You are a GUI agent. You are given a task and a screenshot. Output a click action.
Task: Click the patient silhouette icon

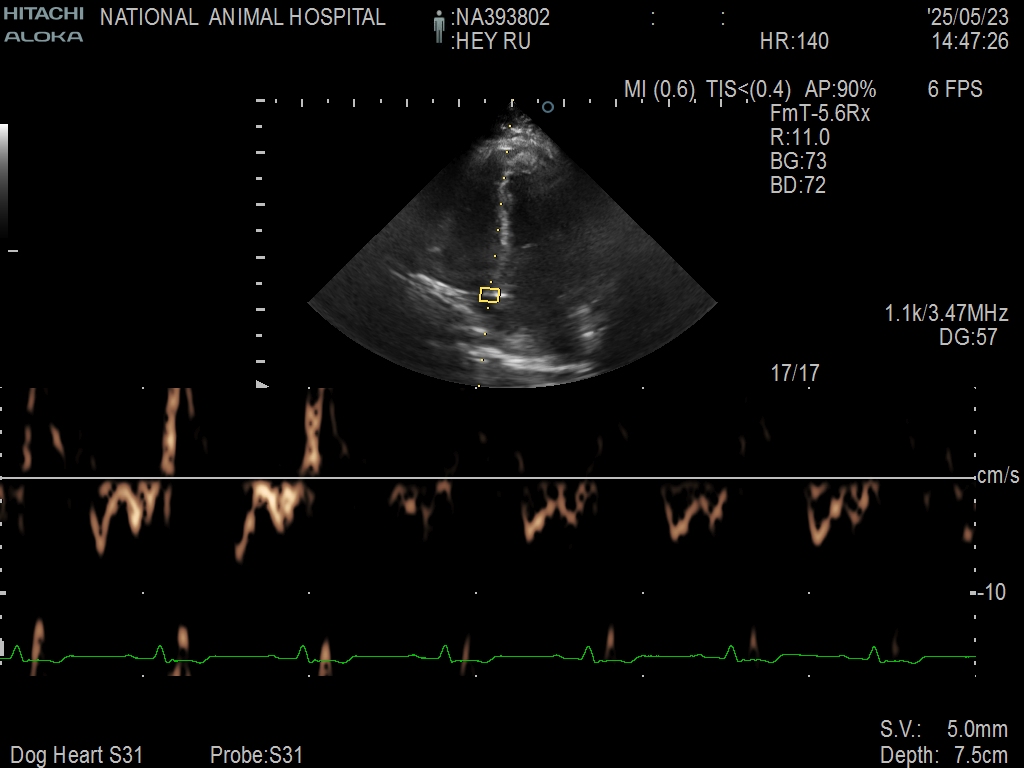[438, 28]
